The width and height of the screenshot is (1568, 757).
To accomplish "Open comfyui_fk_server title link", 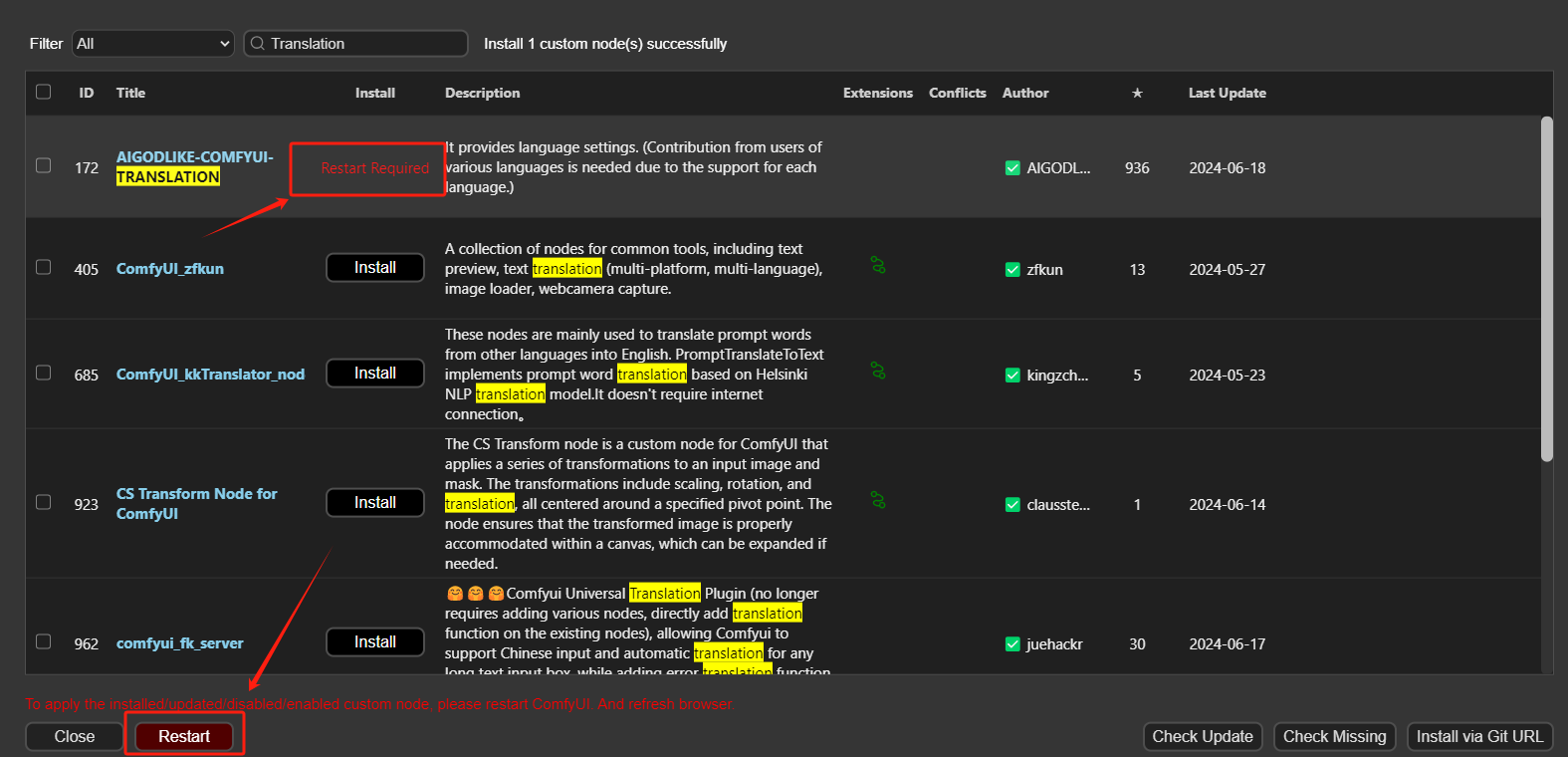I will [x=179, y=643].
